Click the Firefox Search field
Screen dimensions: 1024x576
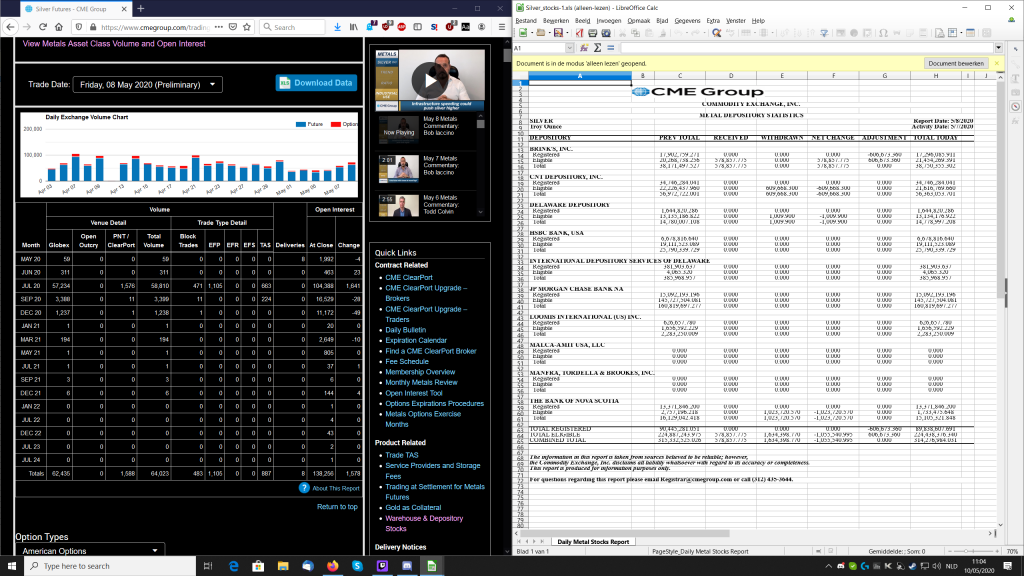(x=293, y=27)
